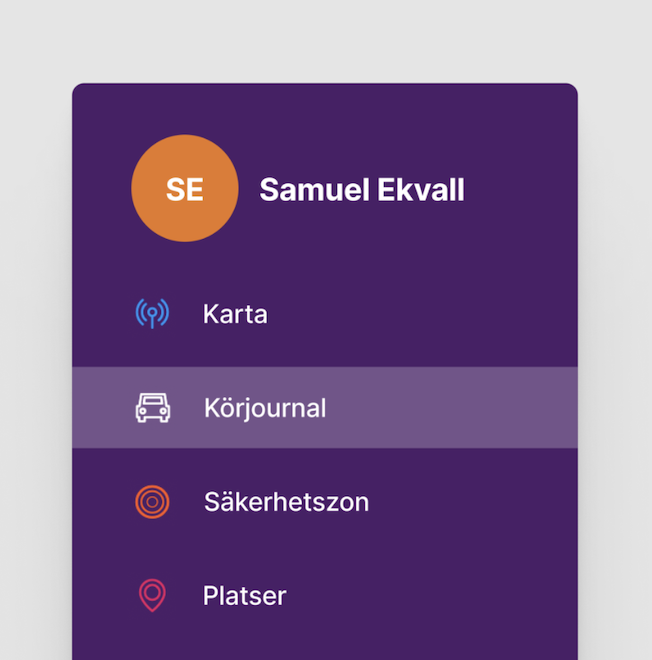Click the orange SE avatar circle
This screenshot has width=652, height=660.
[185, 189]
